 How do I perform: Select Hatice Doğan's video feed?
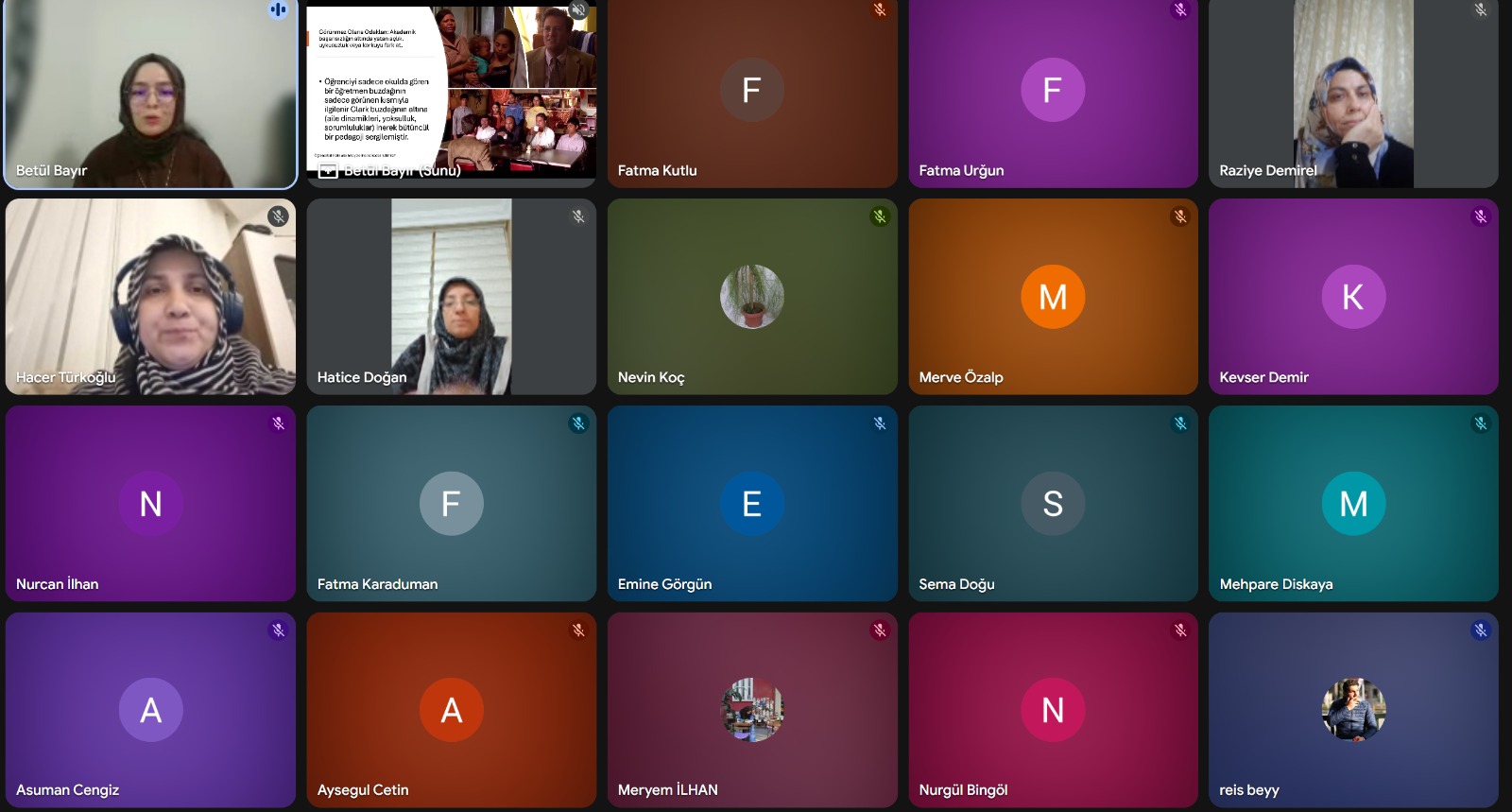click(x=452, y=297)
